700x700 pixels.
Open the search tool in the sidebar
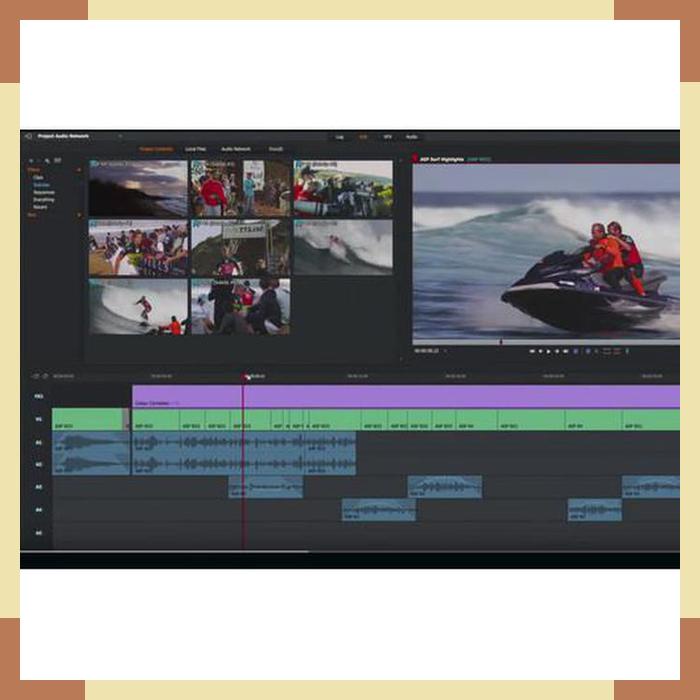click(47, 160)
